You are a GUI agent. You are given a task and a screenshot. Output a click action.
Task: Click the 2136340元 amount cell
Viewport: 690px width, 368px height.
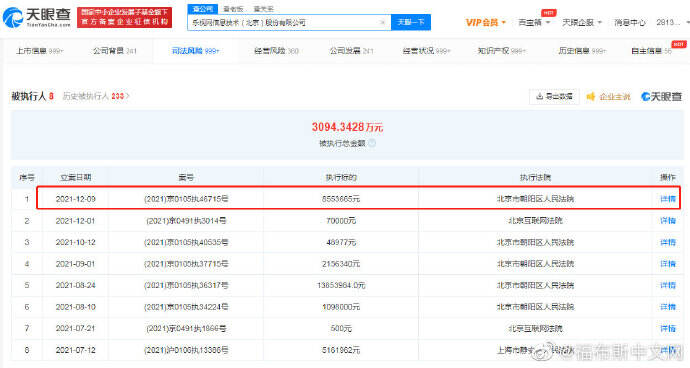(x=341, y=264)
